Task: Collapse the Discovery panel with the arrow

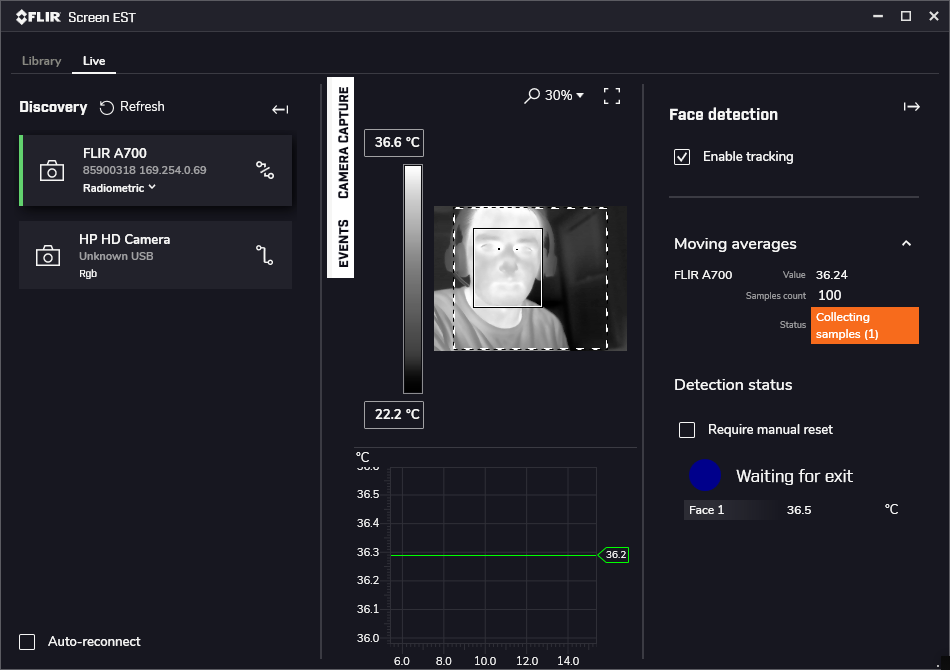Action: [x=280, y=110]
